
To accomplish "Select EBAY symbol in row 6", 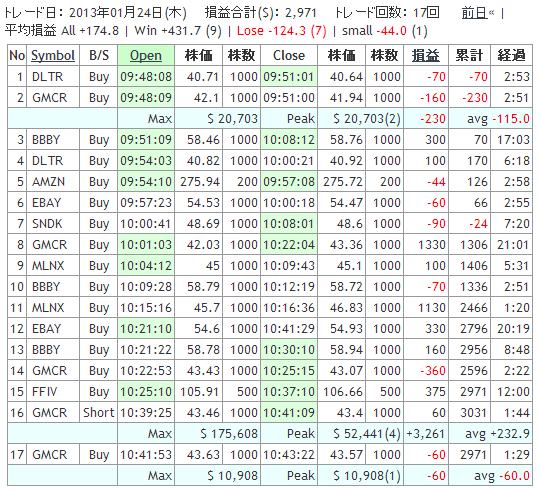I will [x=46, y=203].
